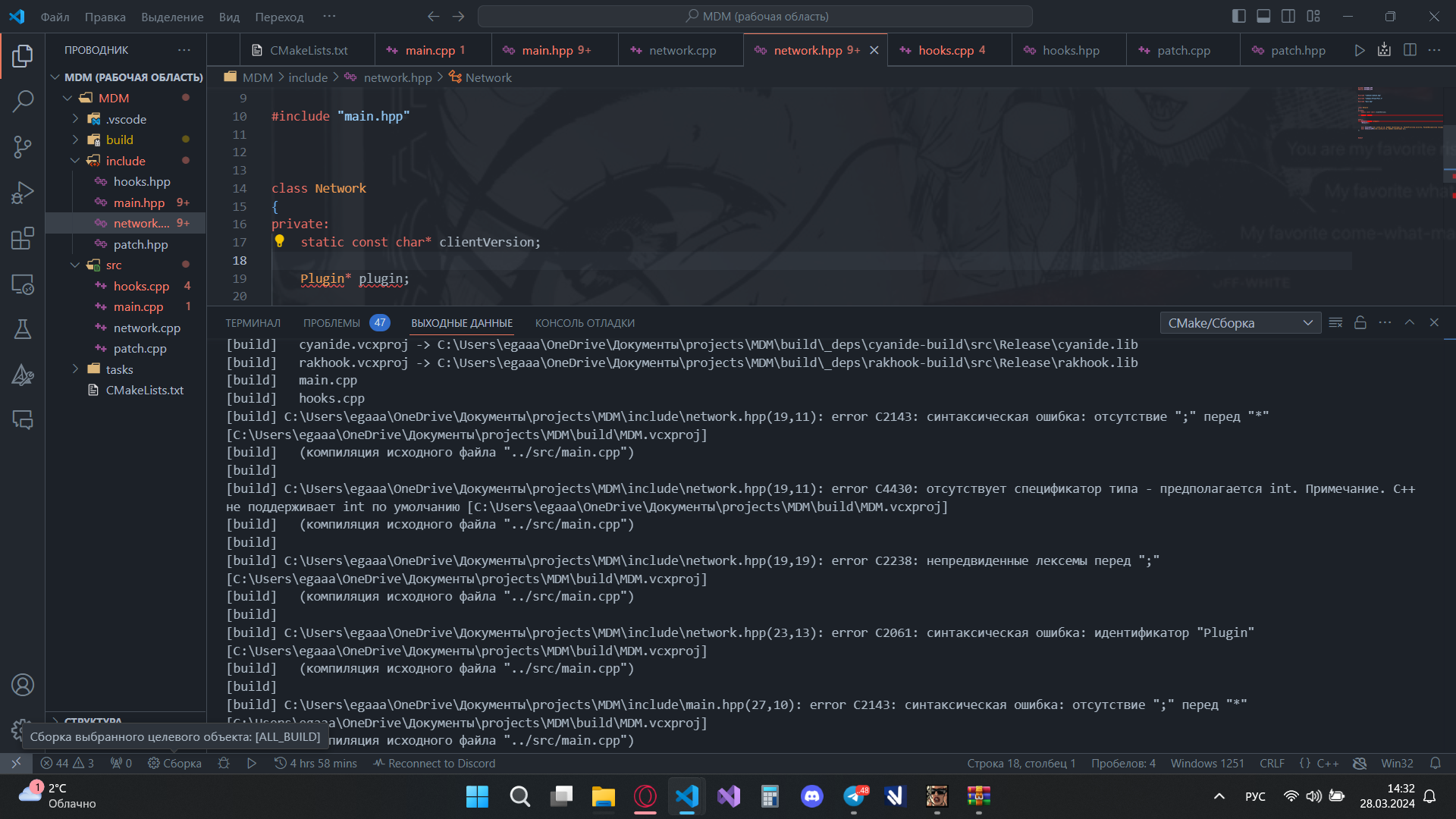Open Run and Debug view
Viewport: 1456px width, 819px height.
pos(23,193)
